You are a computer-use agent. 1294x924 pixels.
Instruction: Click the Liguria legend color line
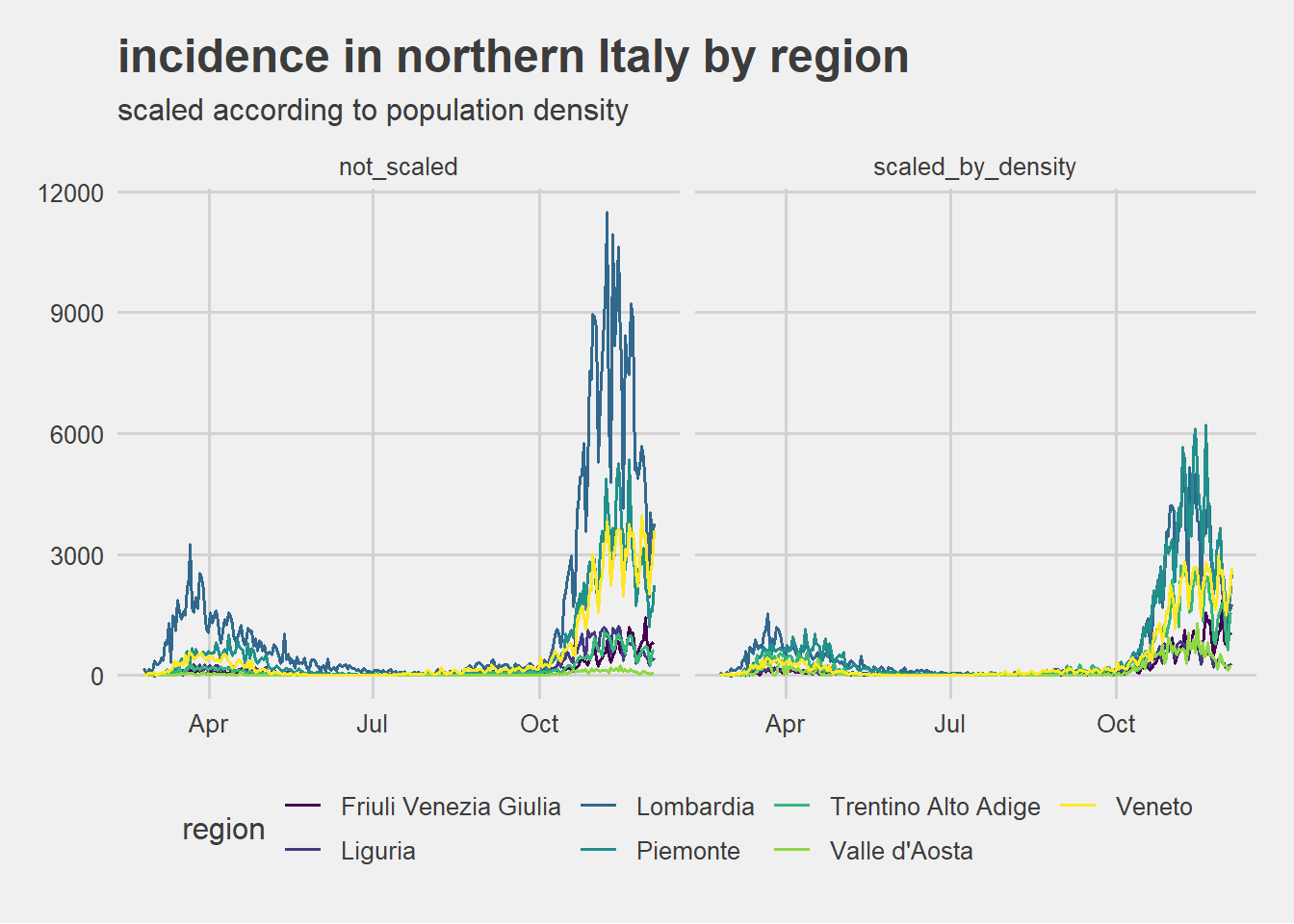(303, 850)
